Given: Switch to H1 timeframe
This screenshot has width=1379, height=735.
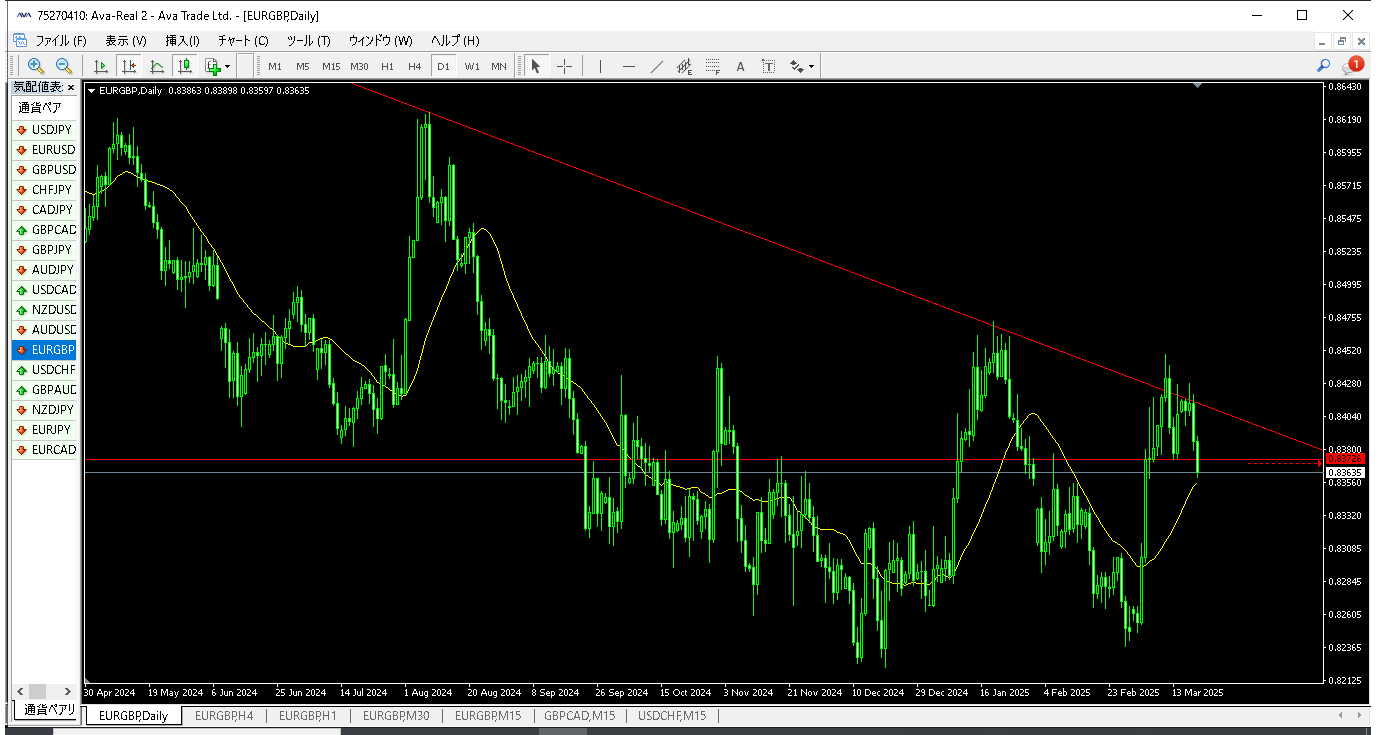Looking at the screenshot, I should click(387, 66).
